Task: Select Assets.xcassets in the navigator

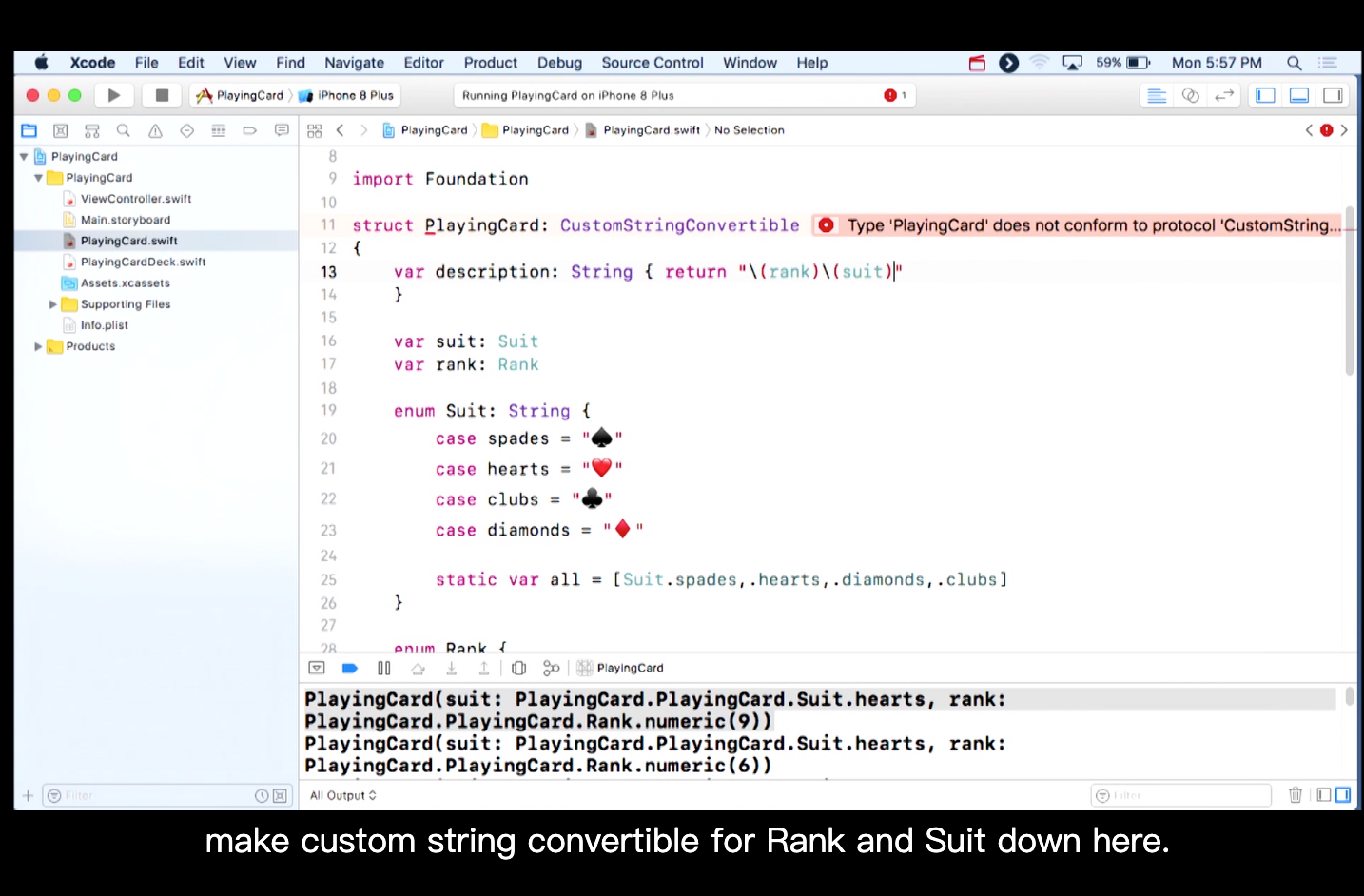Action: (126, 283)
